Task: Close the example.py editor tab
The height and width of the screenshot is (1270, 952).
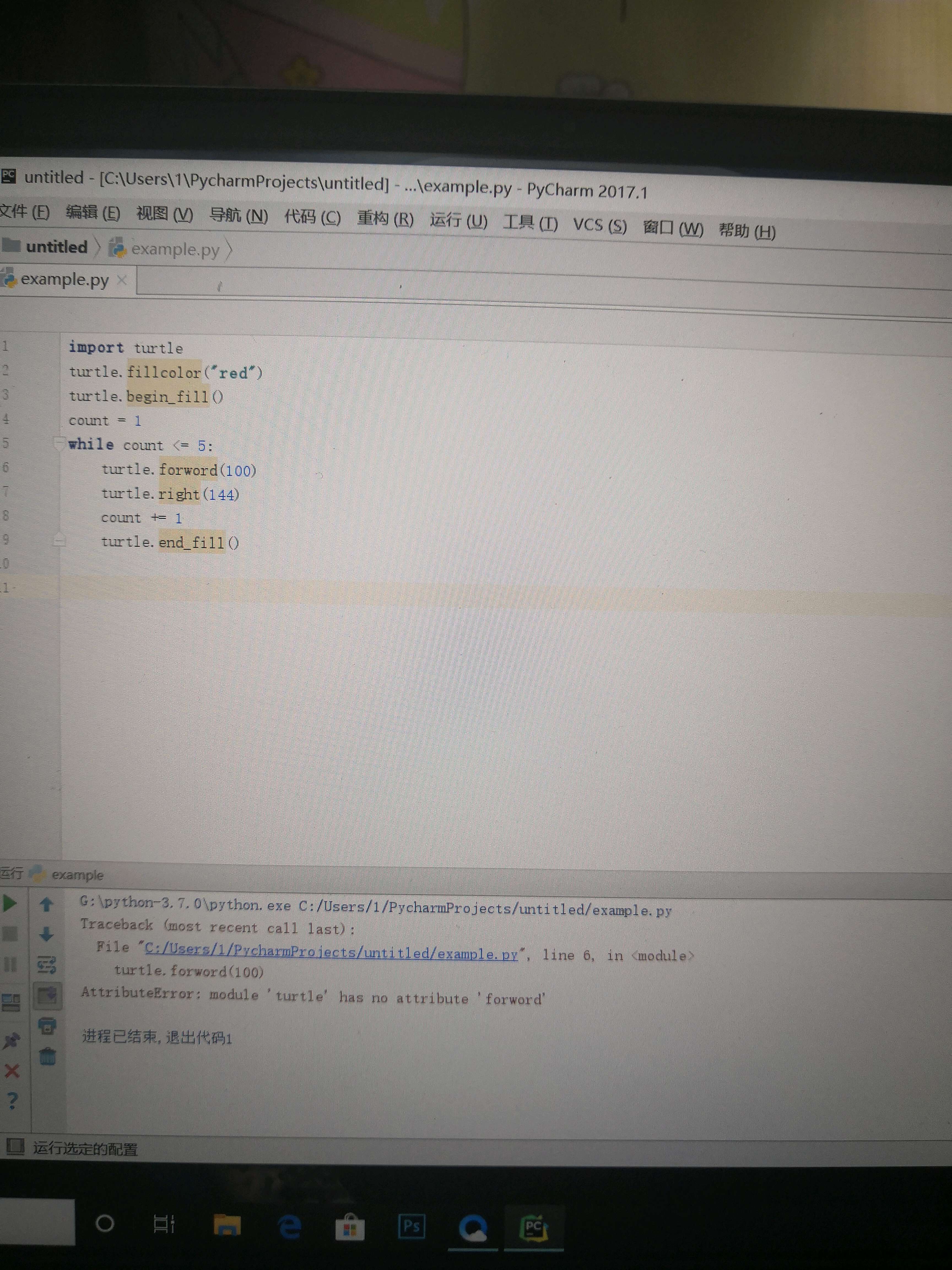Action: 122,280
